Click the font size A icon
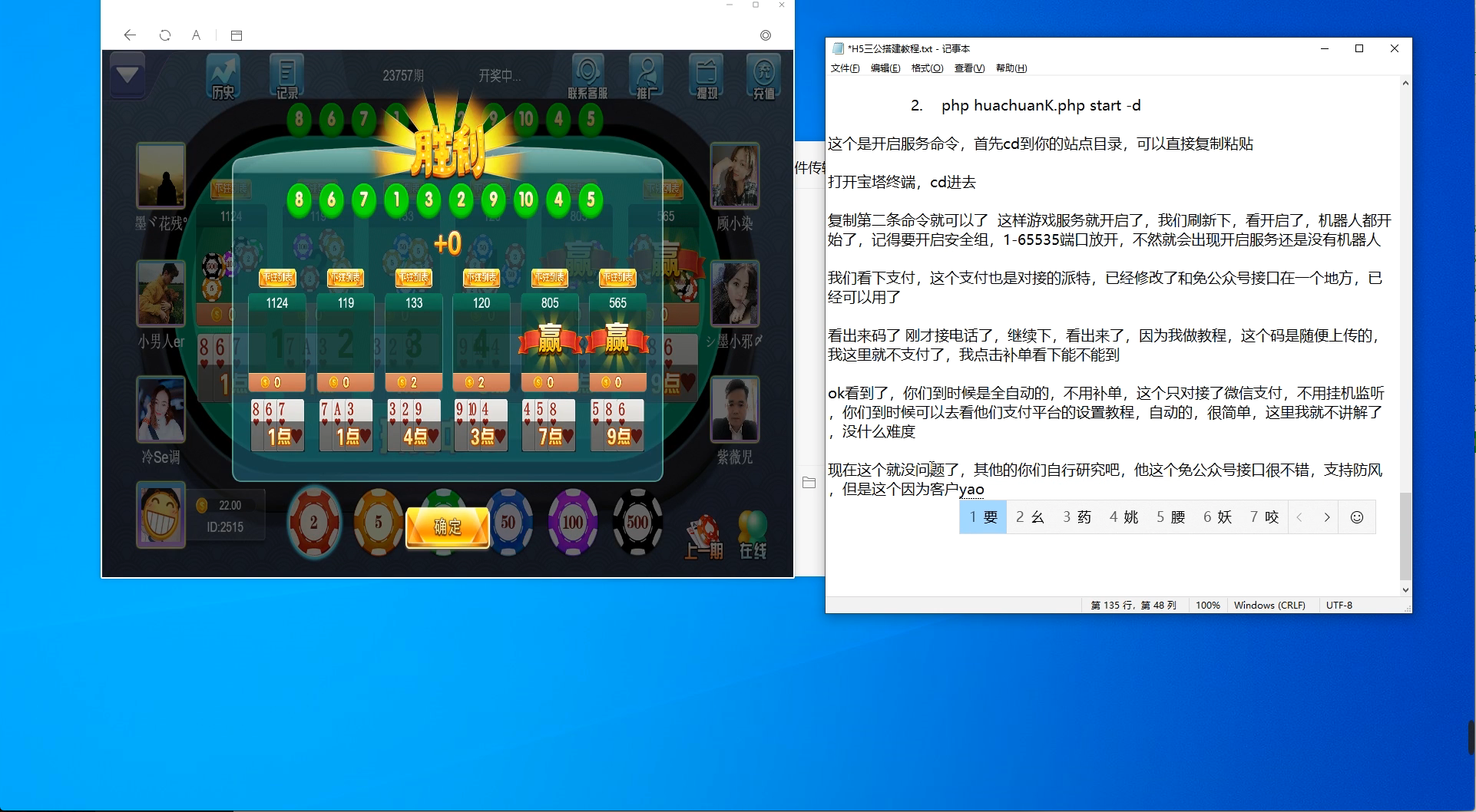This screenshot has width=1476, height=812. click(x=197, y=35)
